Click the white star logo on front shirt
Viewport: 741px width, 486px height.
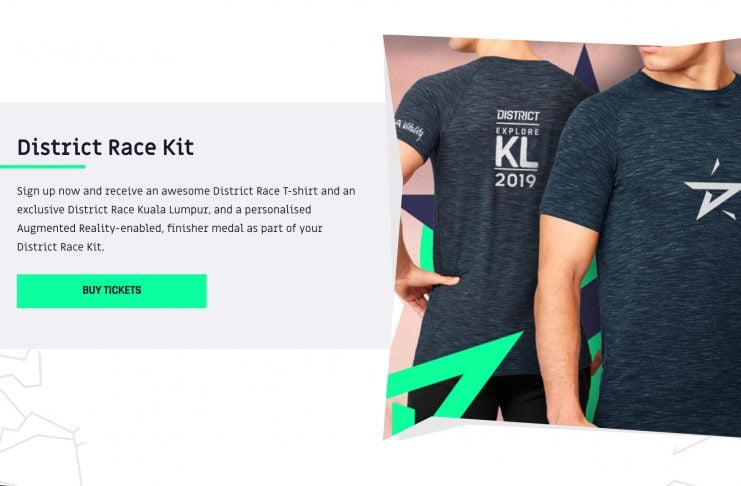pos(713,189)
